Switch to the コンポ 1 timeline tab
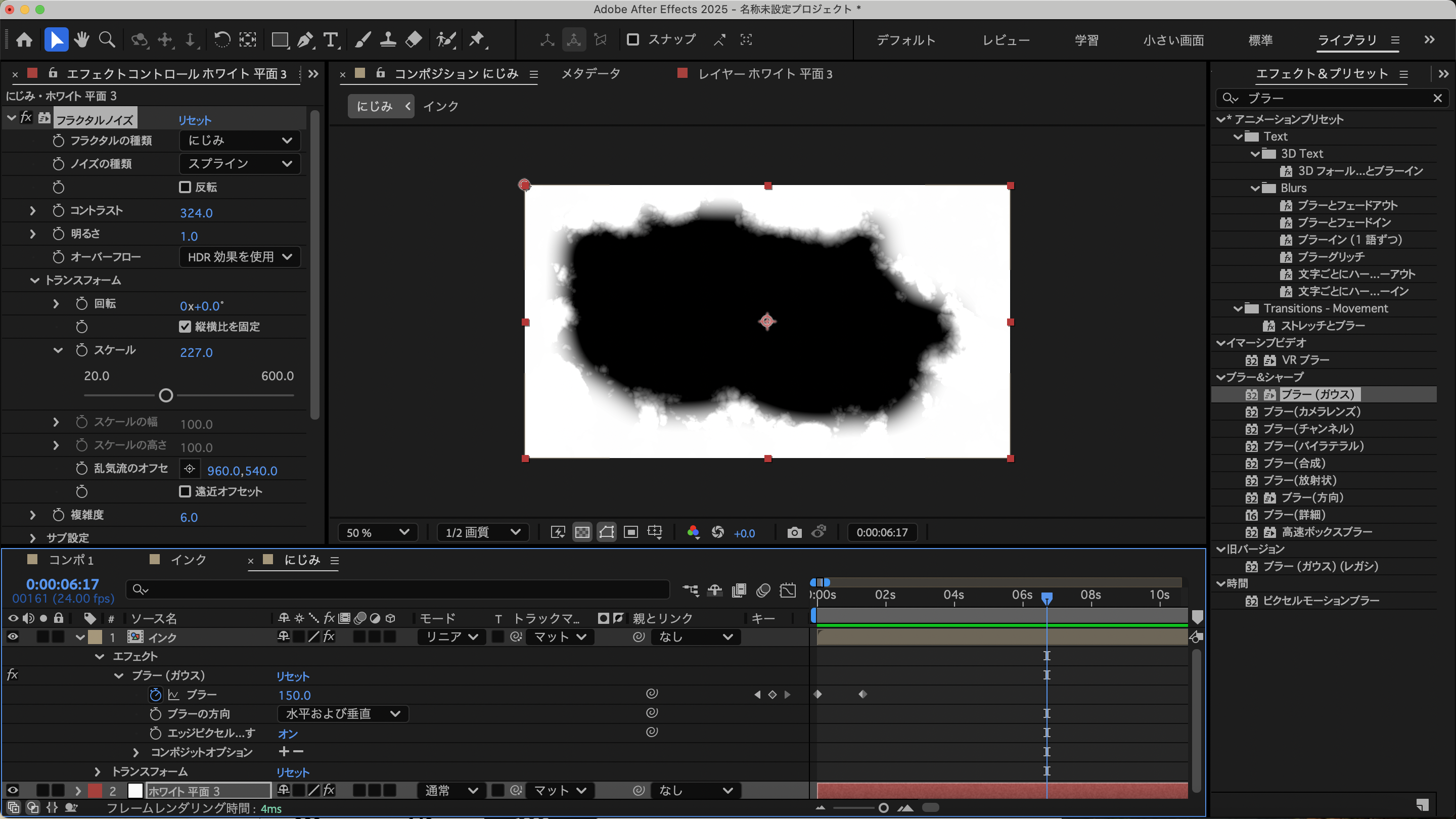This screenshot has width=1456, height=819. pos(71,560)
